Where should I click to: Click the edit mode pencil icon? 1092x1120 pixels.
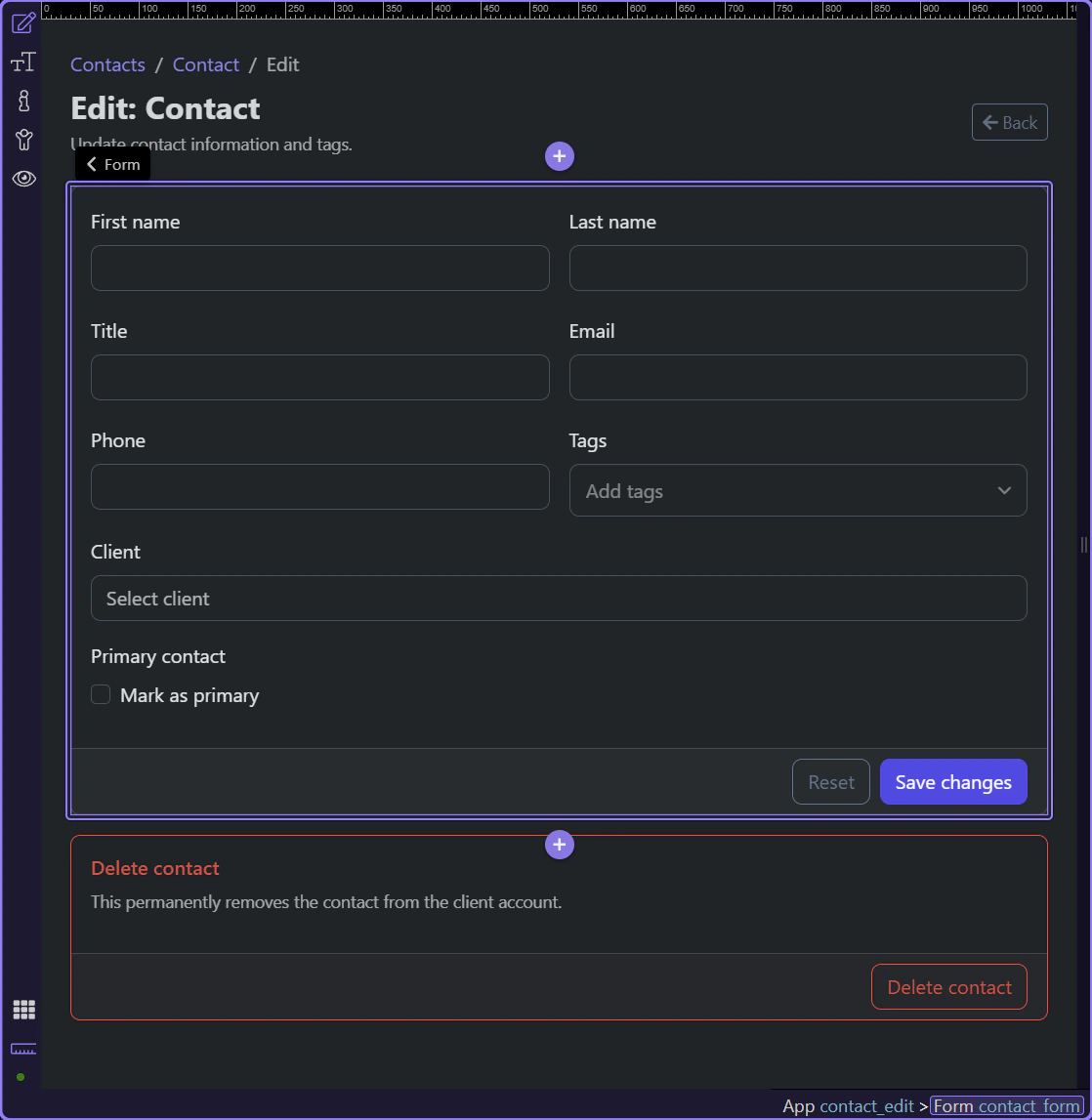pyautogui.click(x=23, y=22)
